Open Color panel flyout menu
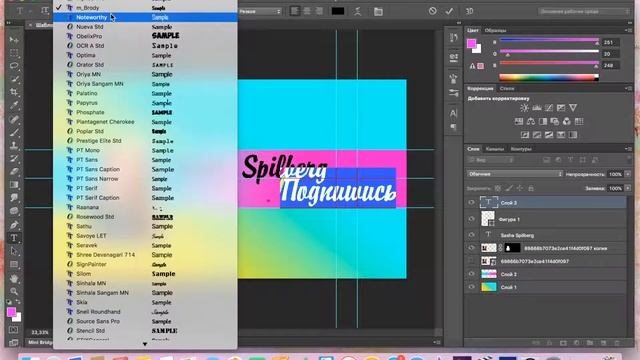 628,30
